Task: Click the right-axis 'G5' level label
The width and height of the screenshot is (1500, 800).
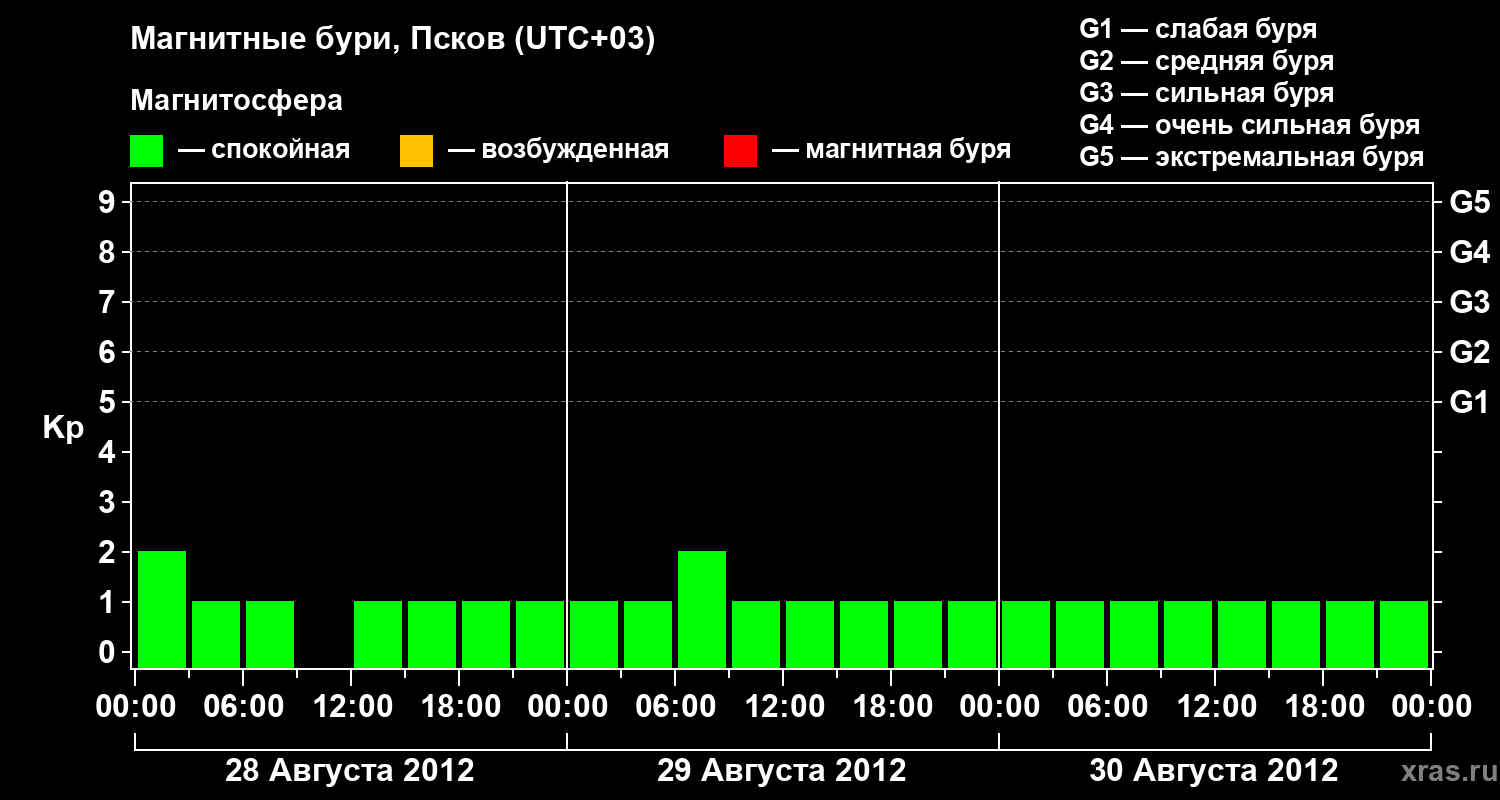Action: click(1470, 202)
